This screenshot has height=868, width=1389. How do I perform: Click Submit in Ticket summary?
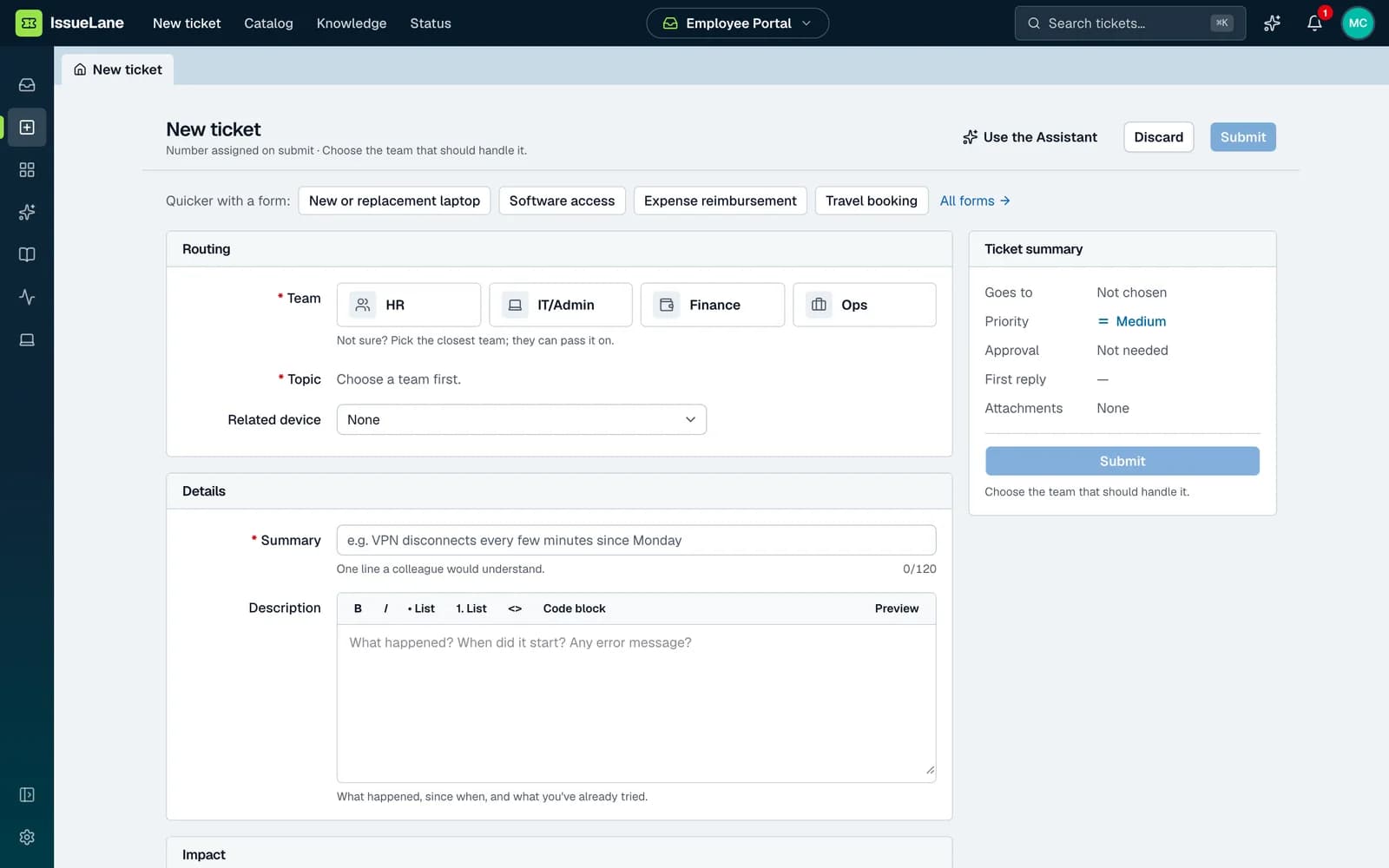point(1122,461)
